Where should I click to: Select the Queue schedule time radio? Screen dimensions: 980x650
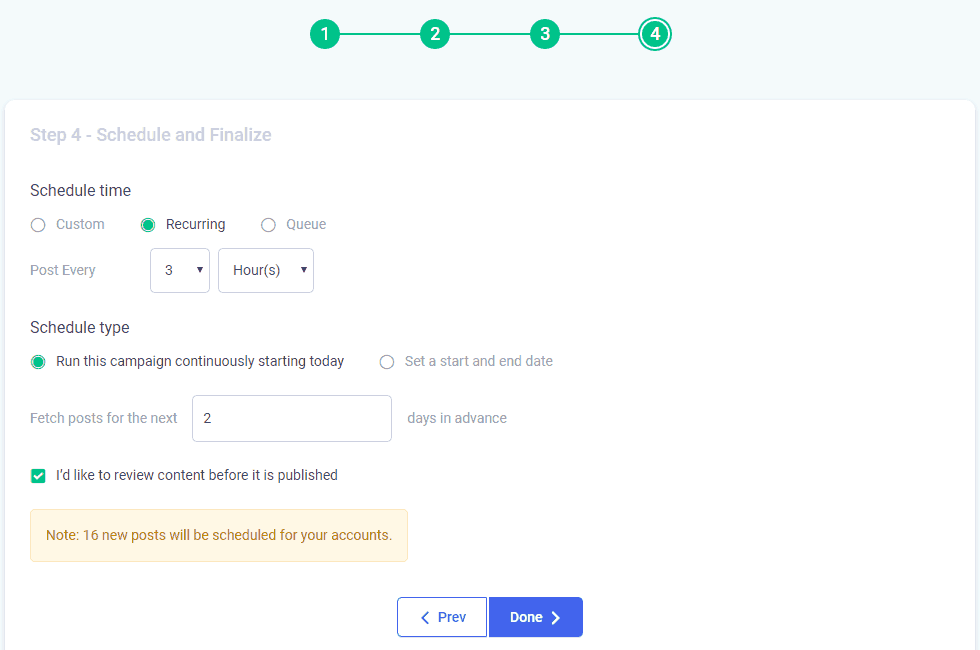point(268,225)
